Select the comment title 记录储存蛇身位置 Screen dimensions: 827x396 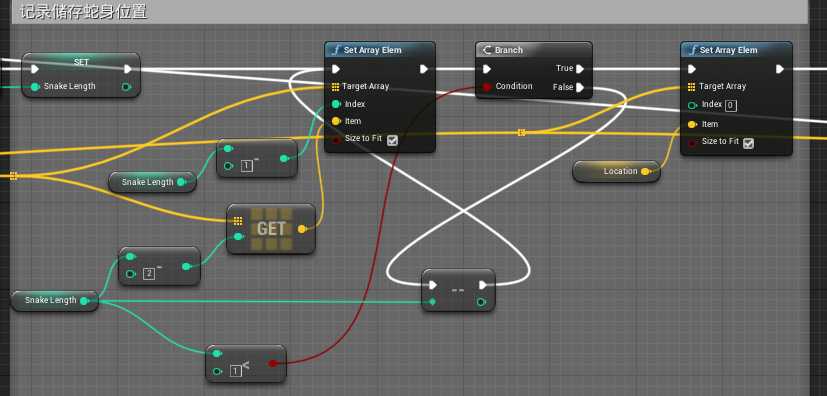pos(83,12)
